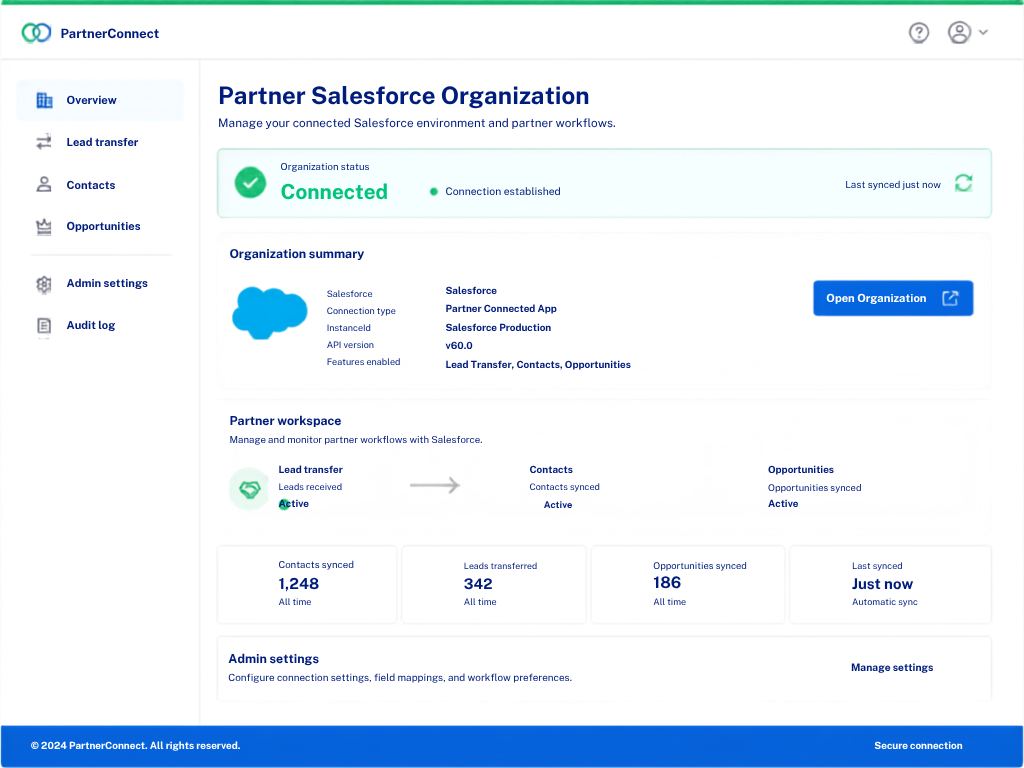Click the Opportunities synced '186' card

tap(688, 584)
